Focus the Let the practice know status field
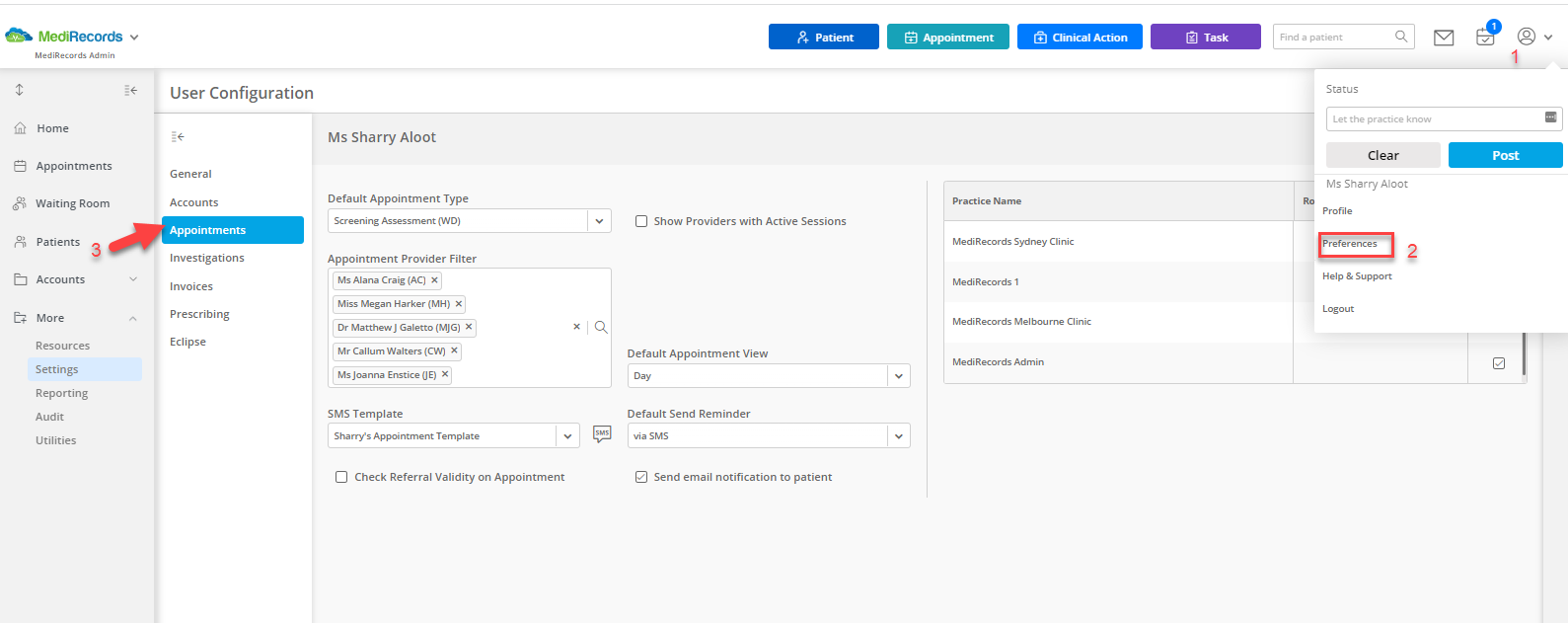This screenshot has height=623, width=1568. point(1444,118)
